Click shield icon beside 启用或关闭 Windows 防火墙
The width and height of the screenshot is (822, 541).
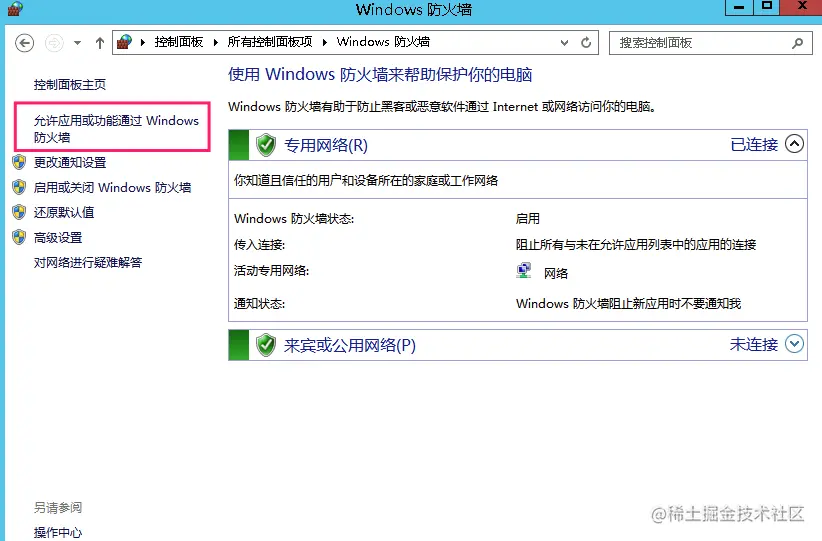[19, 187]
